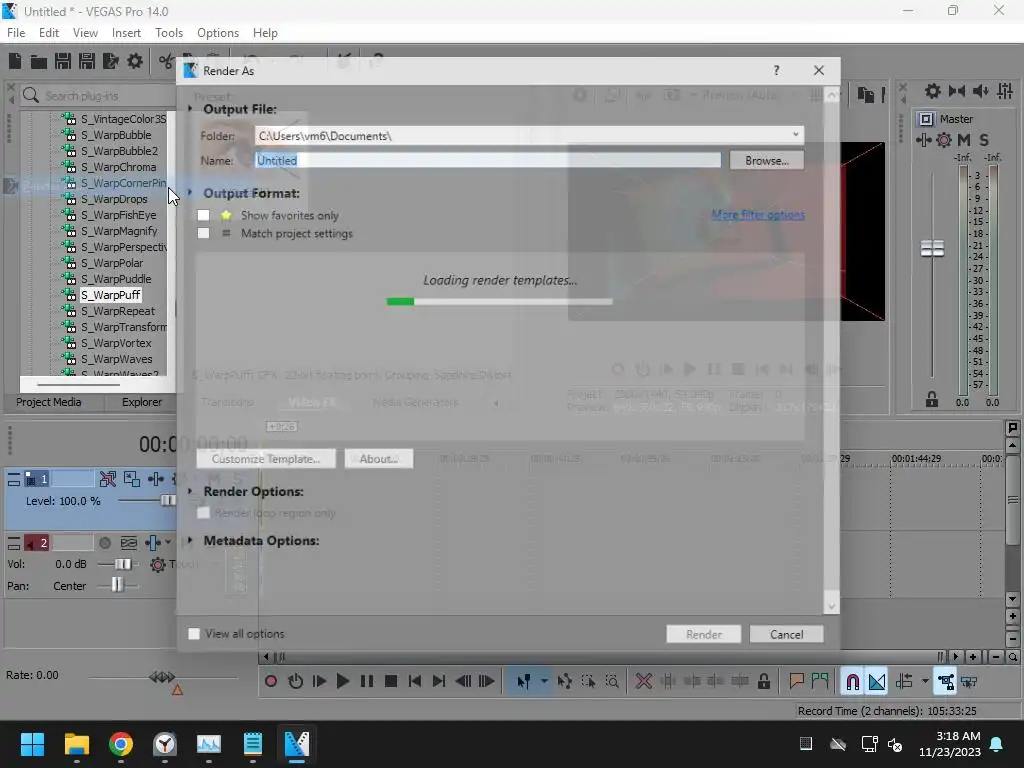Open Master bus FX gear icon
Image resolution: width=1024 pixels, height=768 pixels.
(x=944, y=140)
